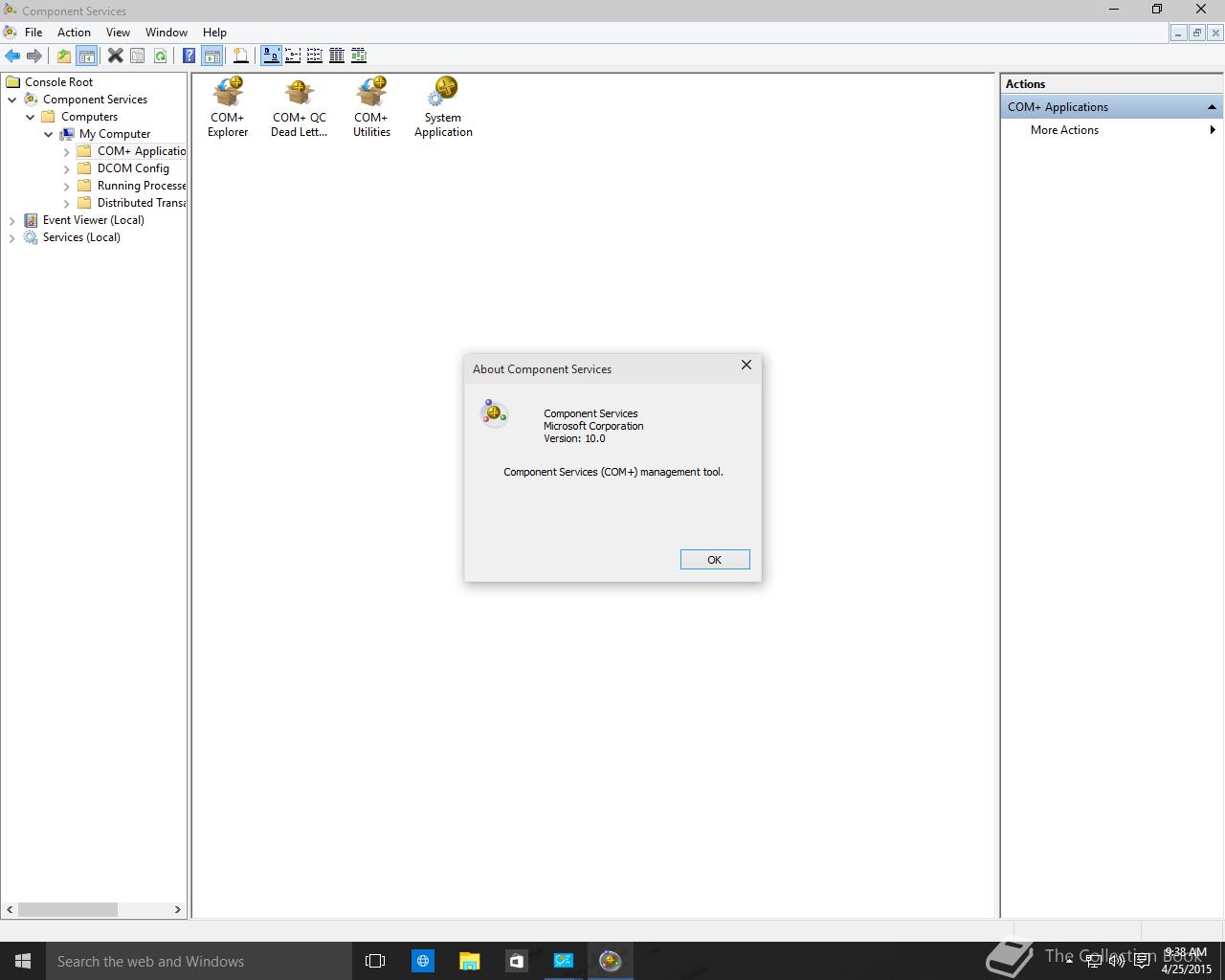This screenshot has width=1225, height=980.
Task: Open the Windows Start menu
Action: pos(23,961)
